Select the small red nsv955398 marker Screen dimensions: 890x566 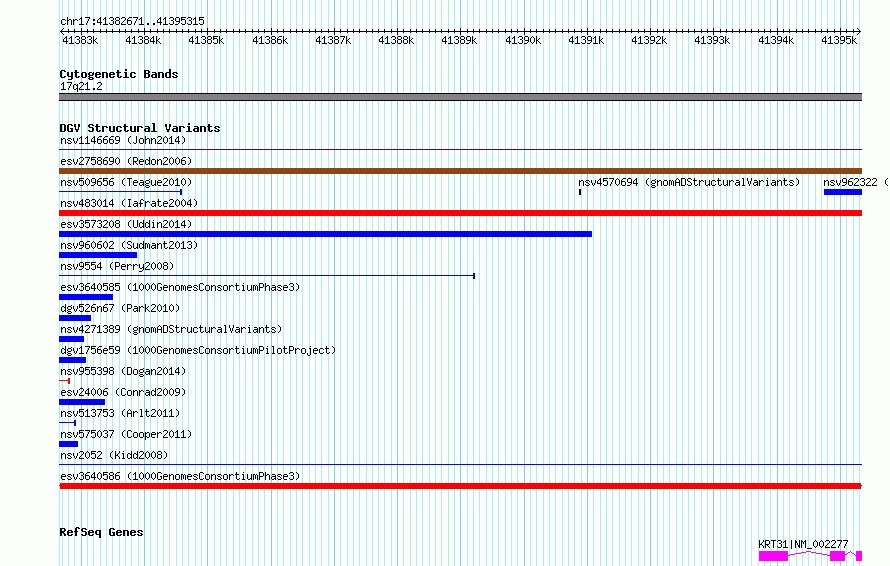click(x=64, y=381)
